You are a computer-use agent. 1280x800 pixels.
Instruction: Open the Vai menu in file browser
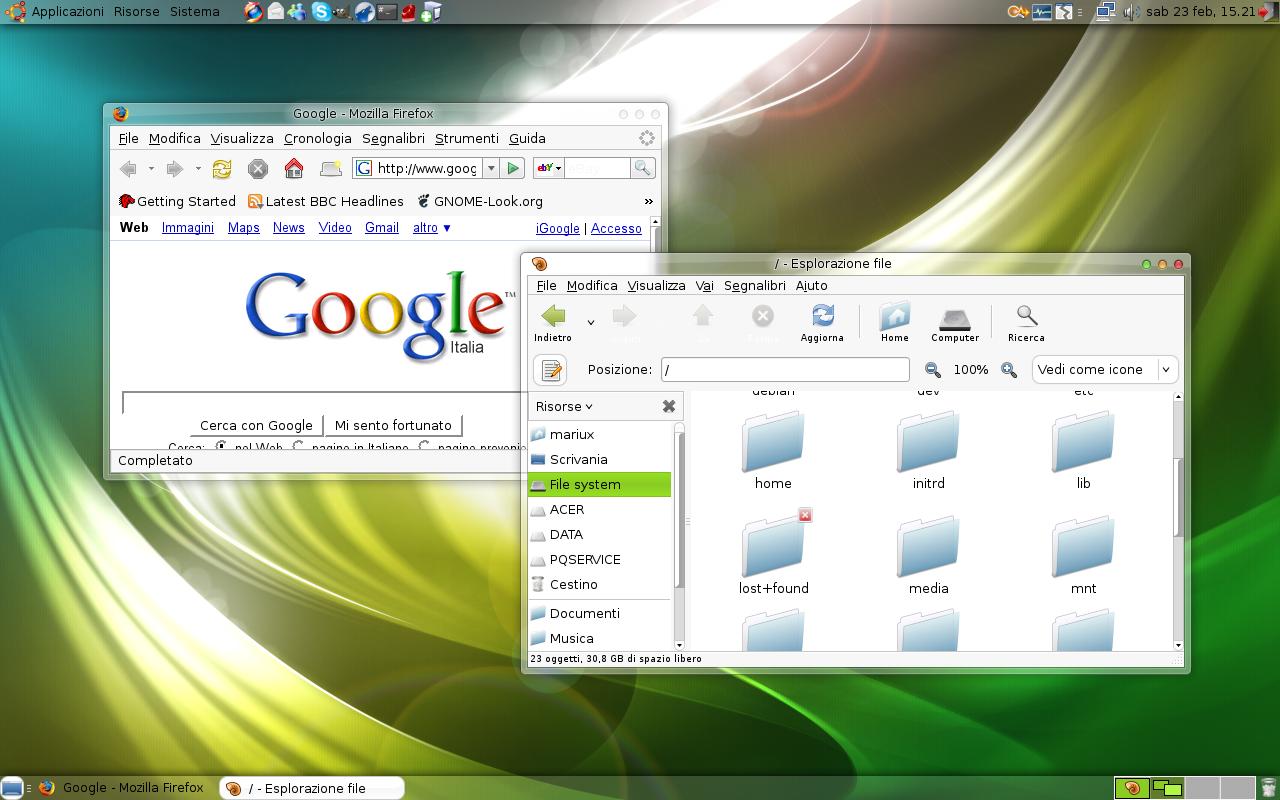coord(704,285)
